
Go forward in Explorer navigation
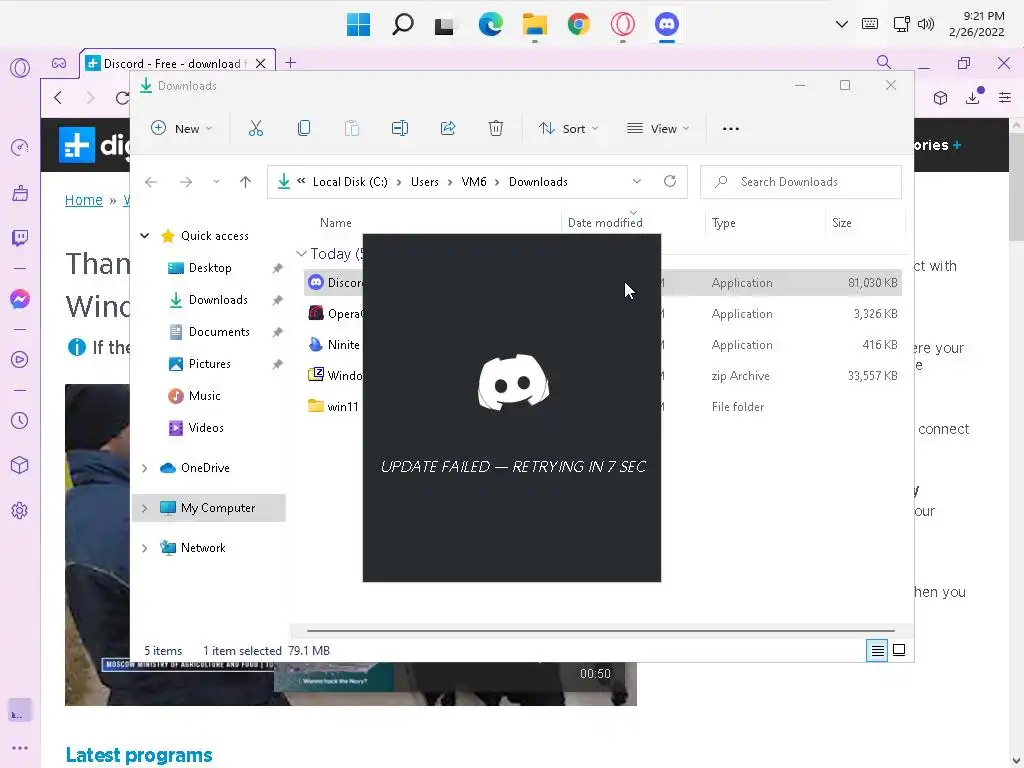click(186, 182)
